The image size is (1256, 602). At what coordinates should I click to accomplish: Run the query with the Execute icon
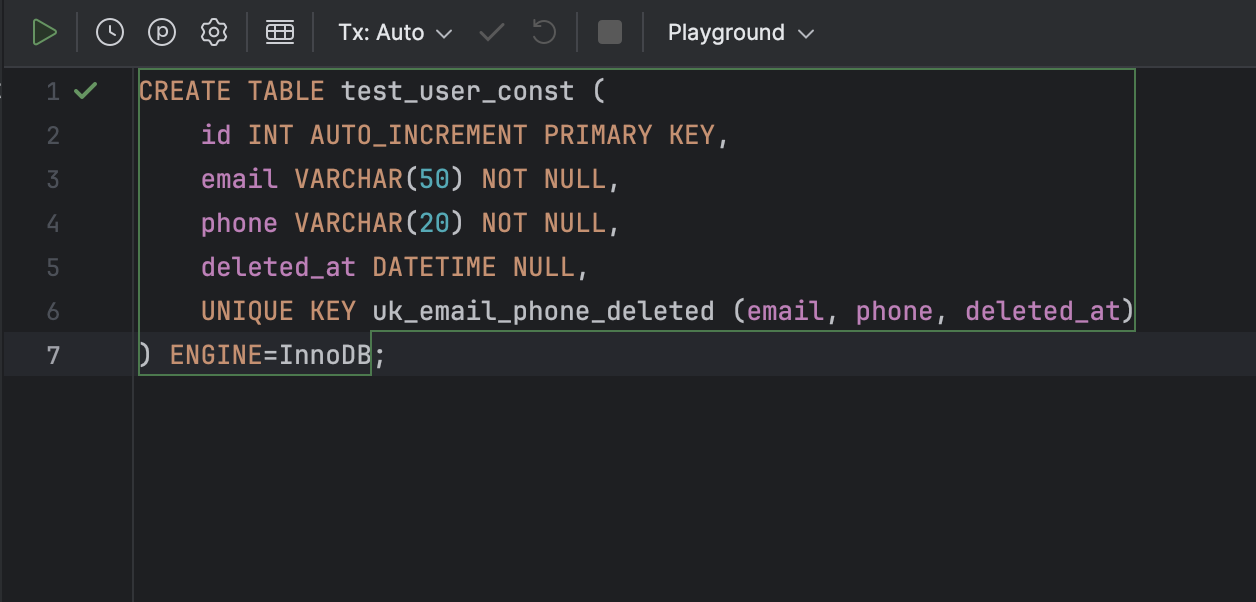44,32
